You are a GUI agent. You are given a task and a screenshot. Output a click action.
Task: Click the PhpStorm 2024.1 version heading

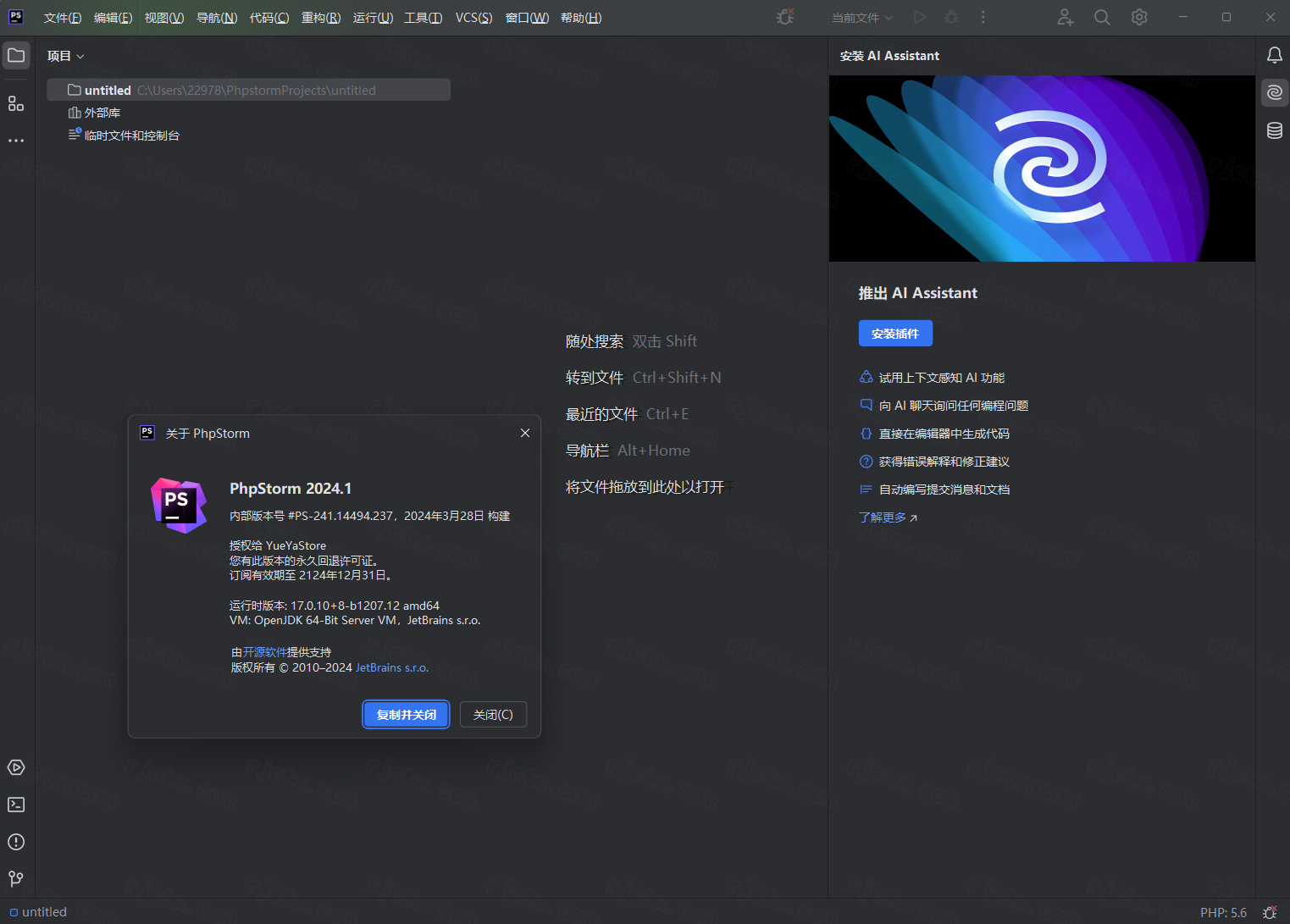pyautogui.click(x=291, y=489)
